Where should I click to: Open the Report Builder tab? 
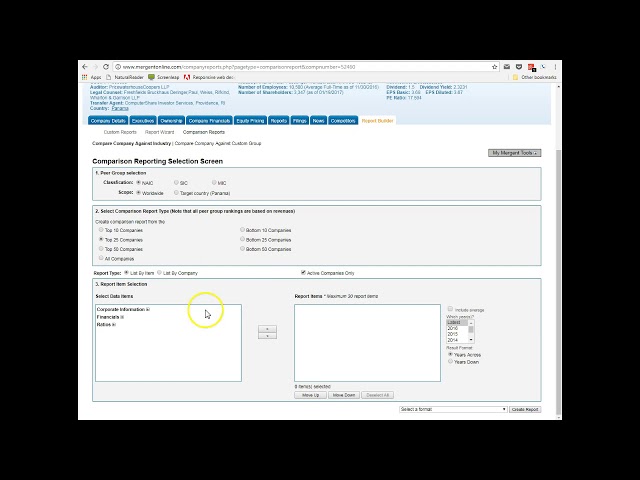point(378,121)
